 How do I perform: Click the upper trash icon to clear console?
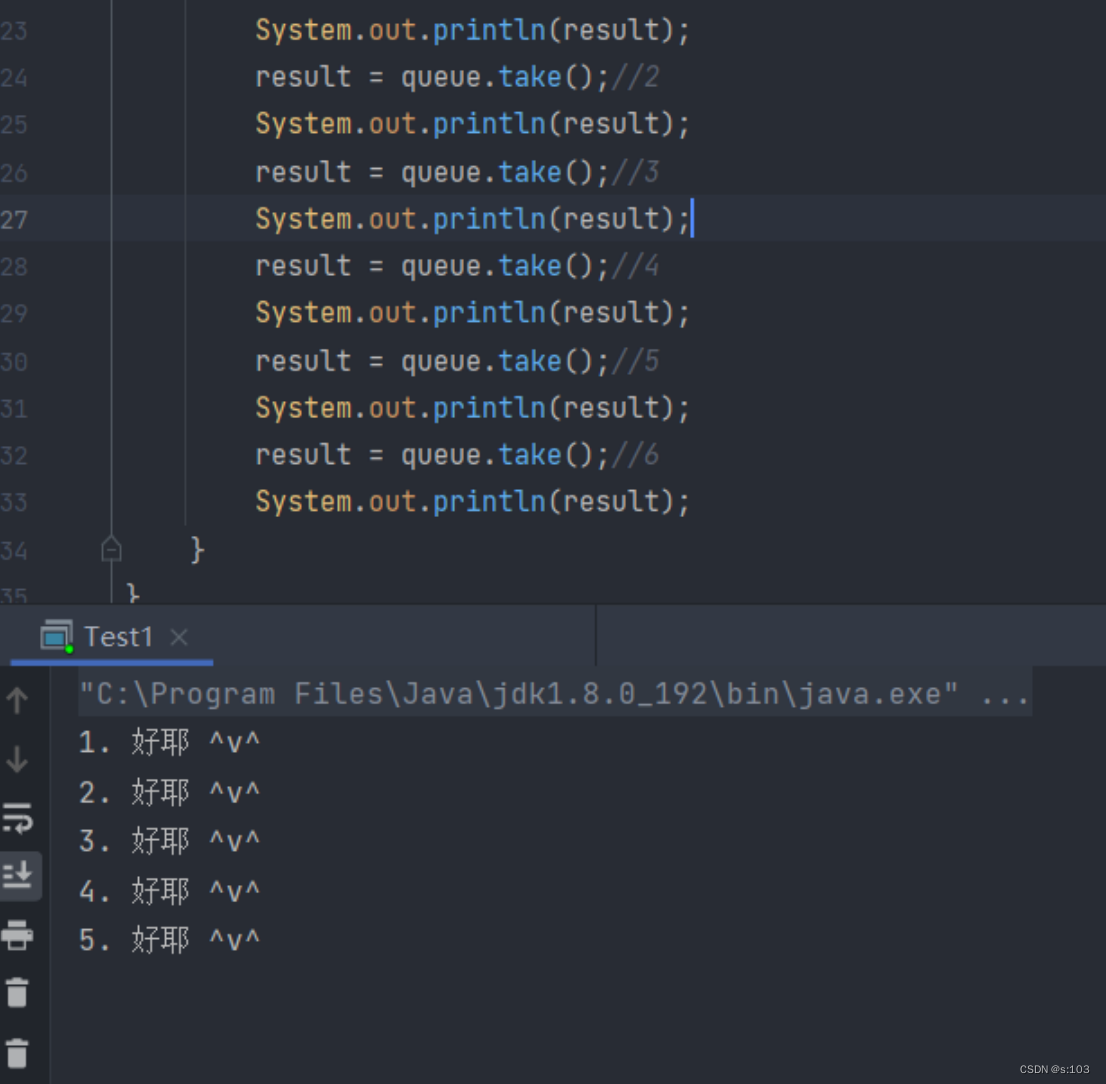click(x=17, y=992)
